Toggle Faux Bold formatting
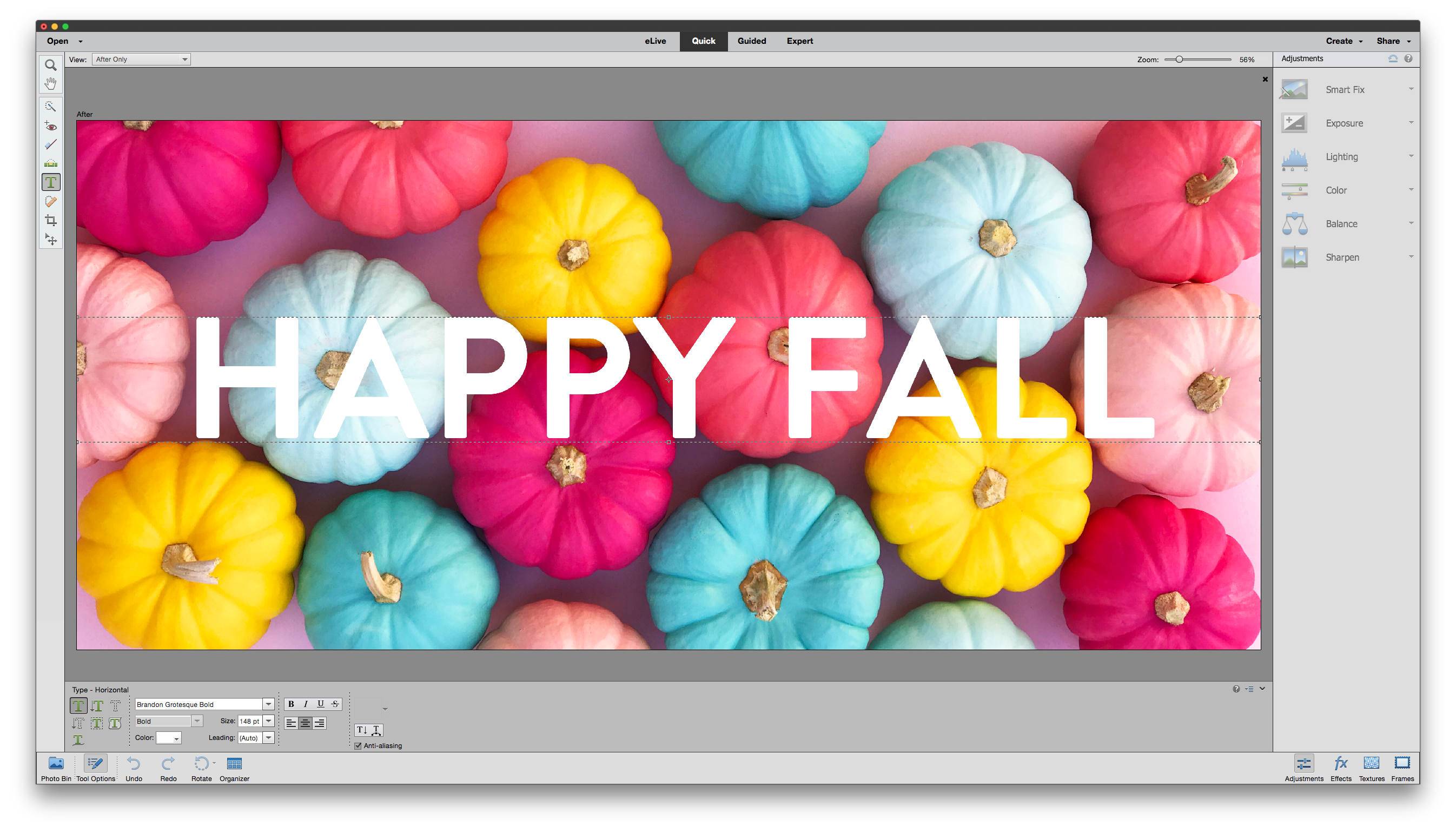1456x833 pixels. (291, 704)
